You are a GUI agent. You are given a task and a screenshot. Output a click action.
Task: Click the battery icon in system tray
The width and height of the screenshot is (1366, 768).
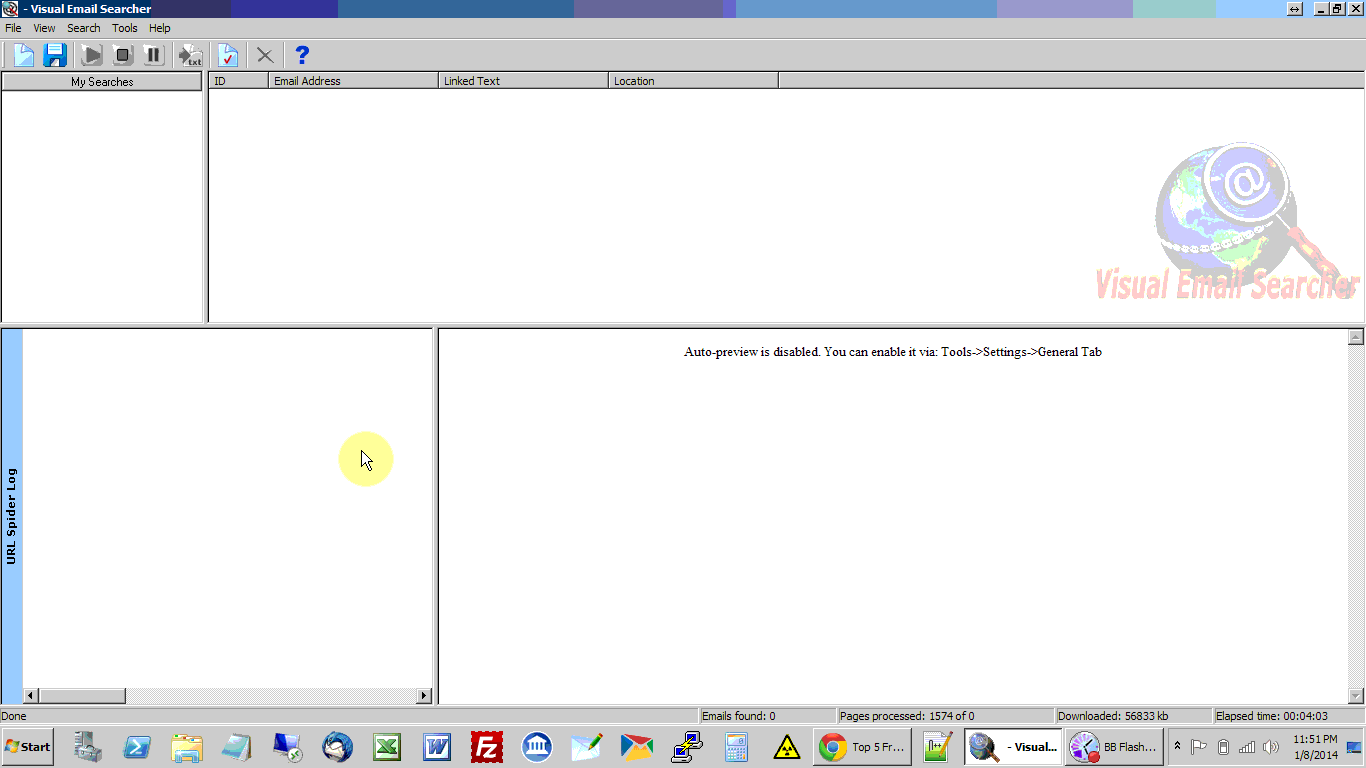coord(1223,747)
